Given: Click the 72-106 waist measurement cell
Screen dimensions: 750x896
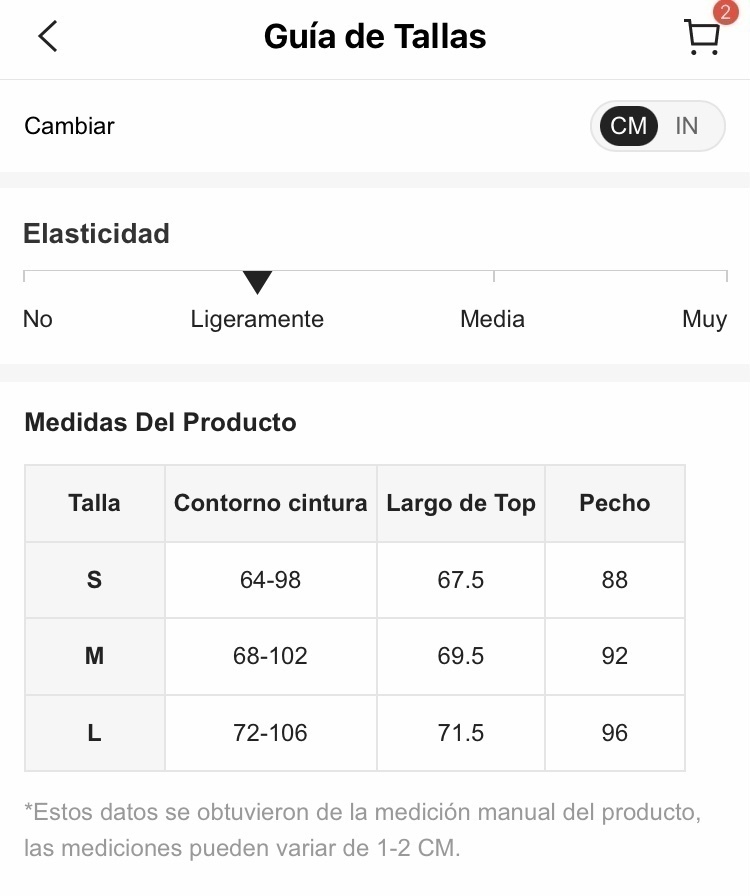Looking at the screenshot, I should tap(270, 733).
